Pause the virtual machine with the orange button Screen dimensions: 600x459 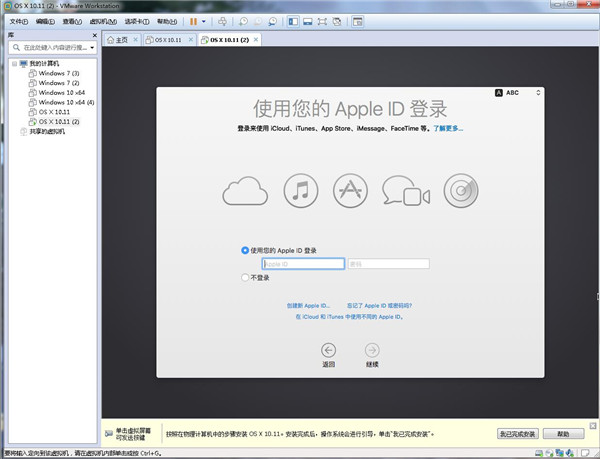click(194, 22)
